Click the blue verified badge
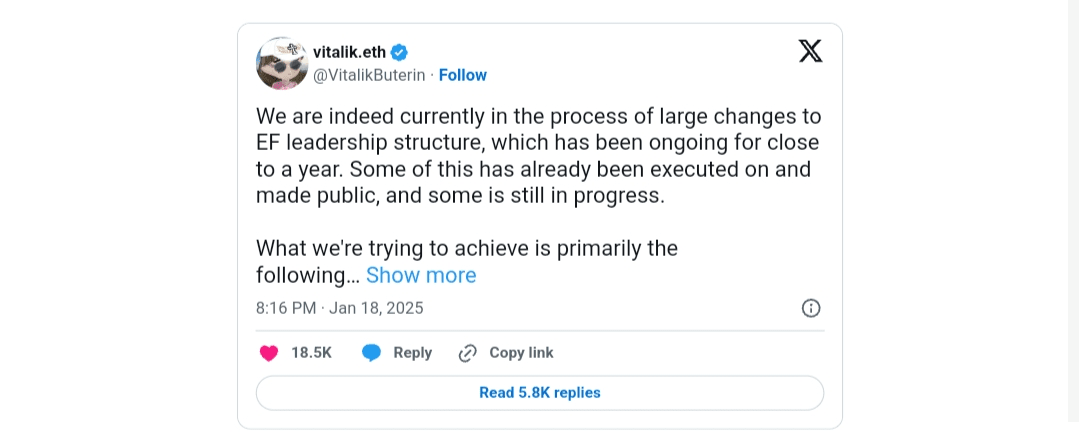Viewport: 1079px width, 447px height. pos(398,53)
